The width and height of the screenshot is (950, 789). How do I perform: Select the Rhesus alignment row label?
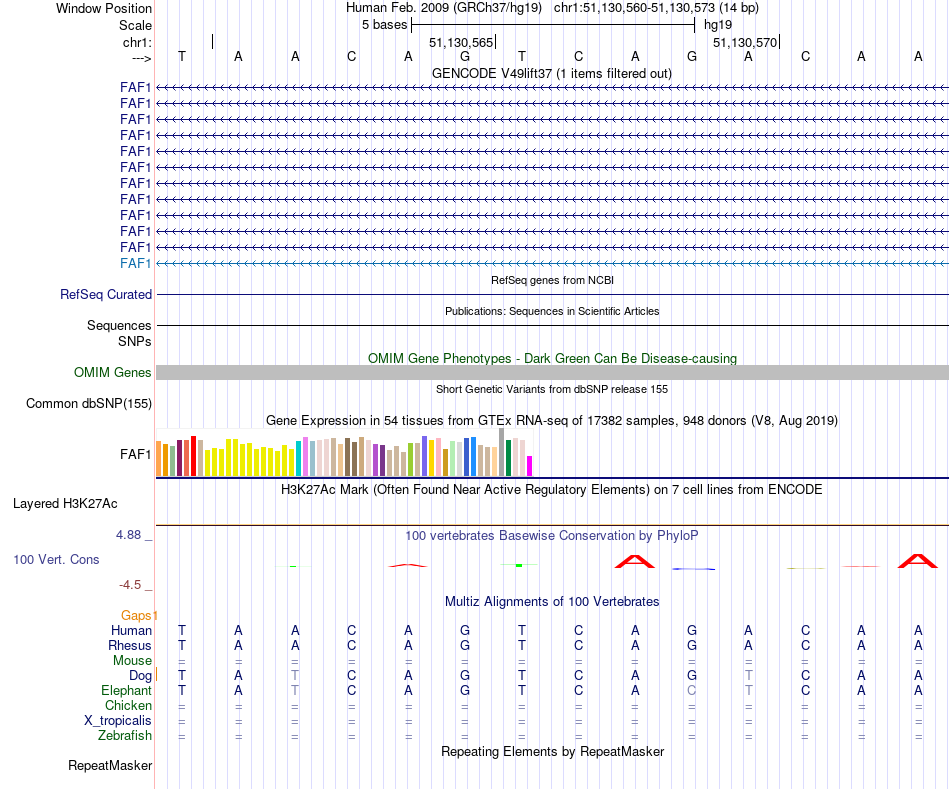coord(130,645)
